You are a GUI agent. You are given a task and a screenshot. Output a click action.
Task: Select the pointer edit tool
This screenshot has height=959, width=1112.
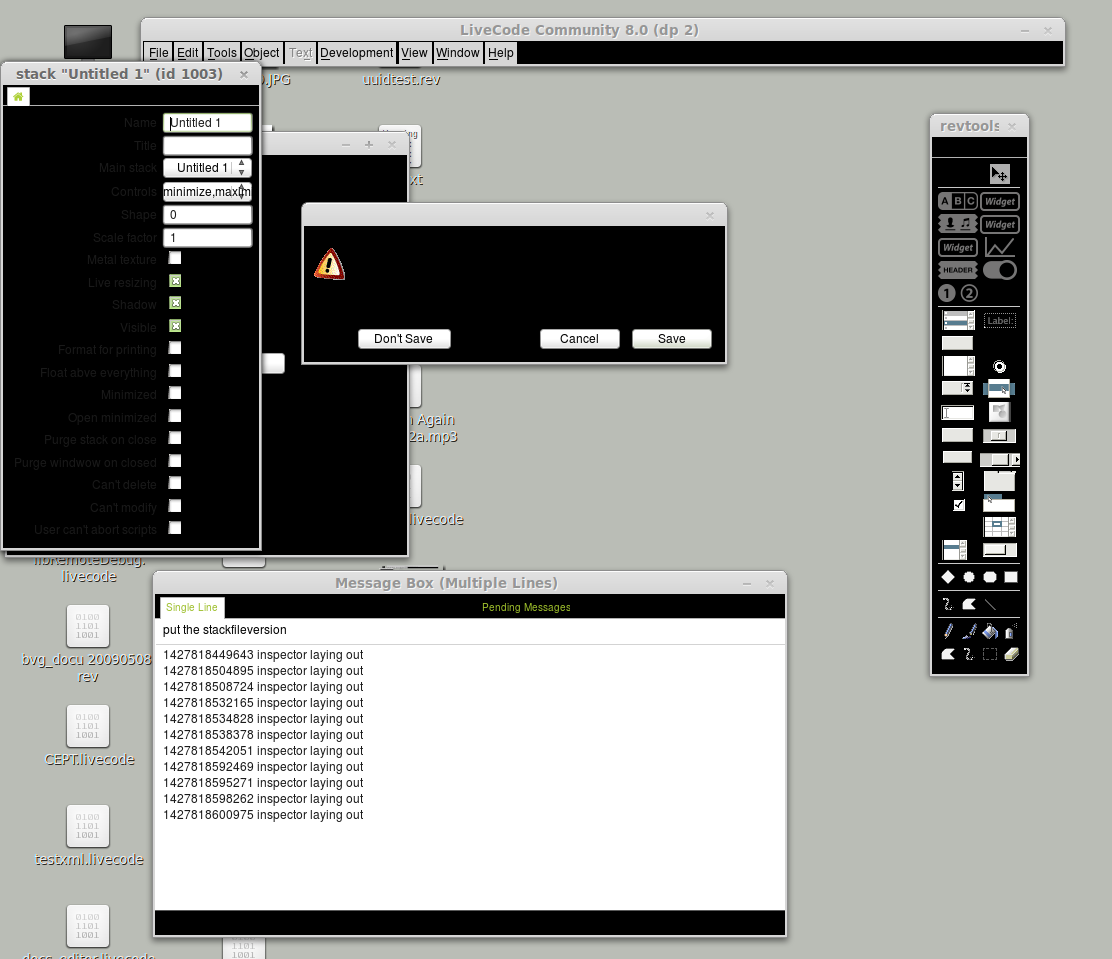(999, 173)
